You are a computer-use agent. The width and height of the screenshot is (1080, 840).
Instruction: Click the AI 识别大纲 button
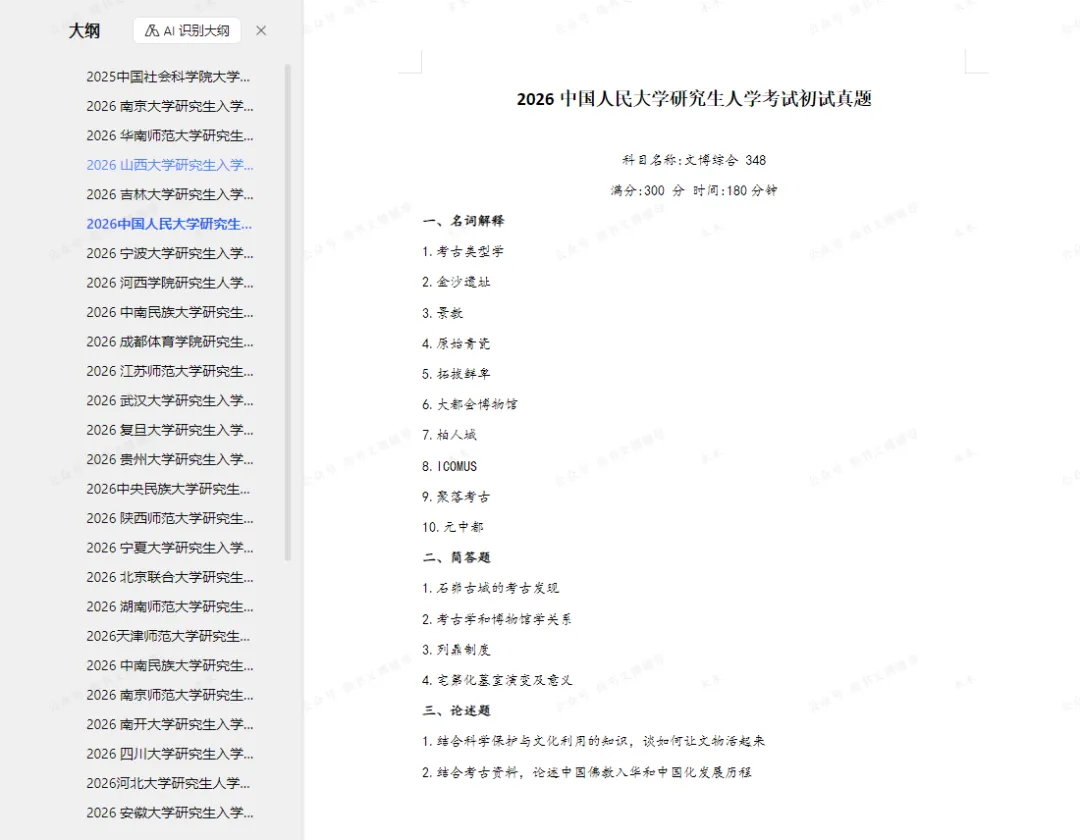click(187, 30)
